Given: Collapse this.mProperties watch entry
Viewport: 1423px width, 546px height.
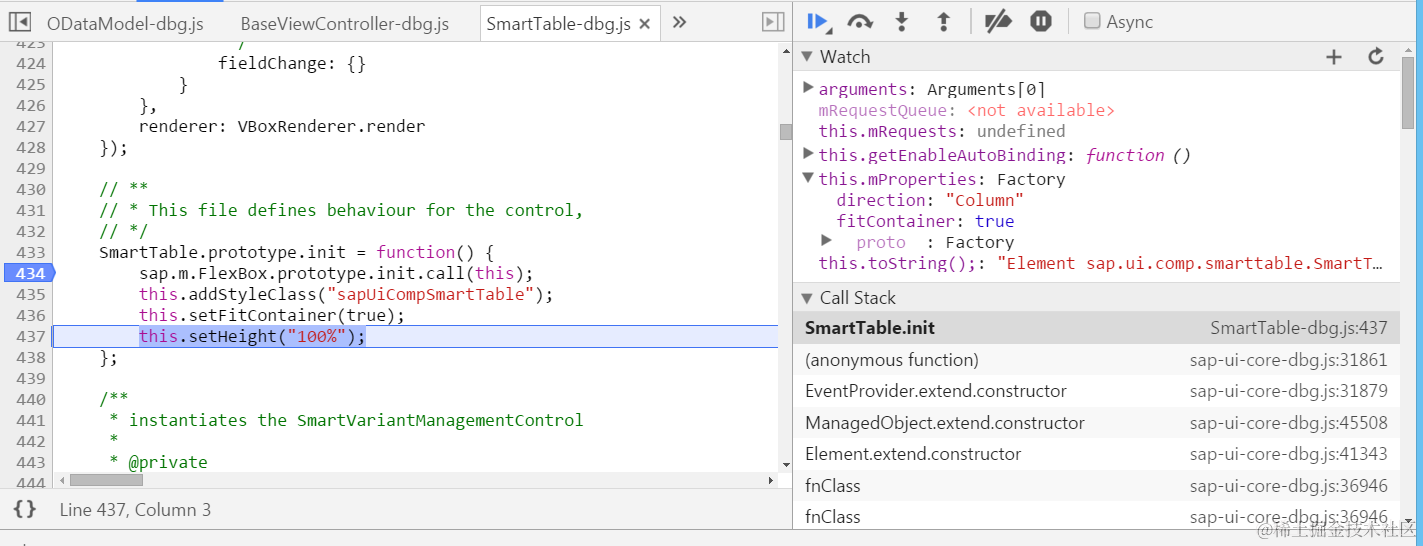Looking at the screenshot, I should [808, 178].
